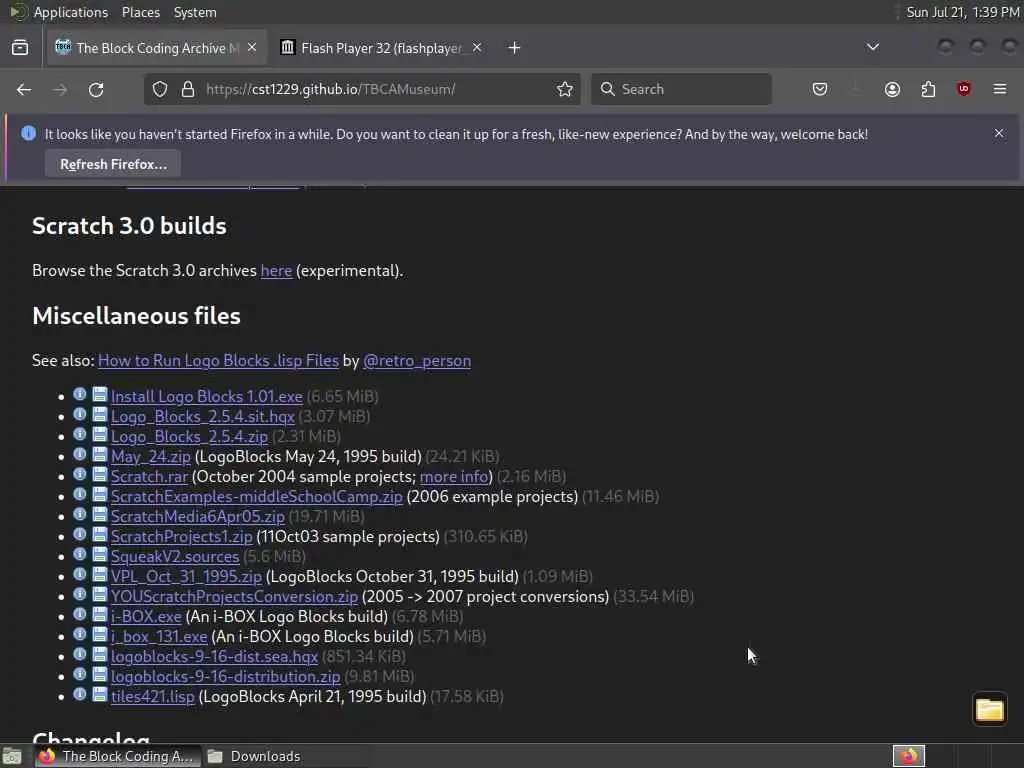The image size is (1024, 768).
Task: Open the Places menu
Action: 140,12
